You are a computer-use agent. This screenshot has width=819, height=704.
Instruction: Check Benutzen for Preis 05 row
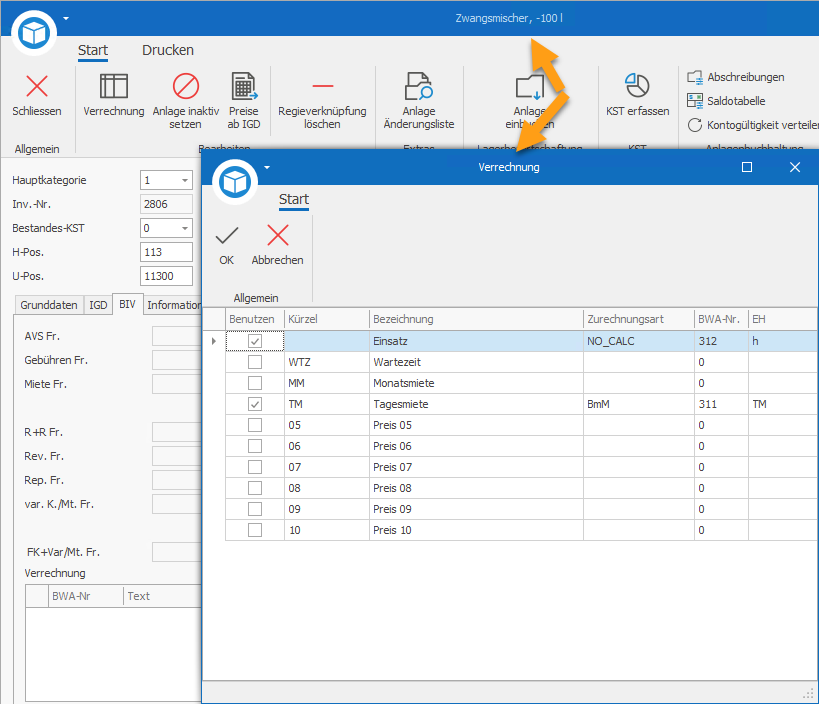click(255, 425)
